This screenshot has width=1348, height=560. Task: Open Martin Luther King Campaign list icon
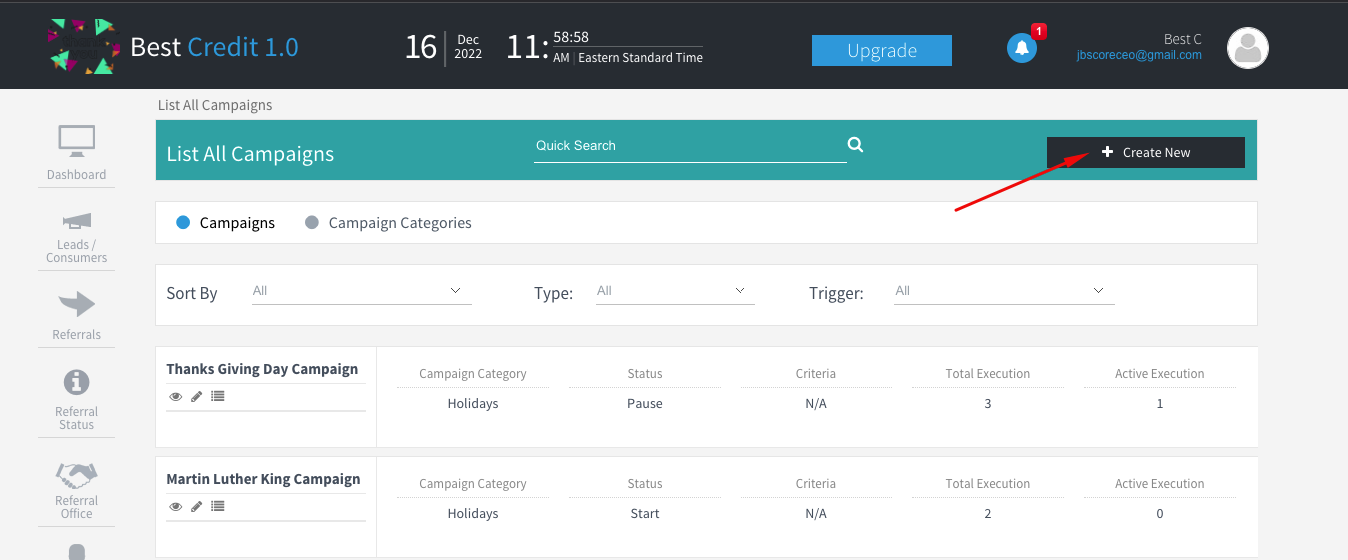(218, 506)
